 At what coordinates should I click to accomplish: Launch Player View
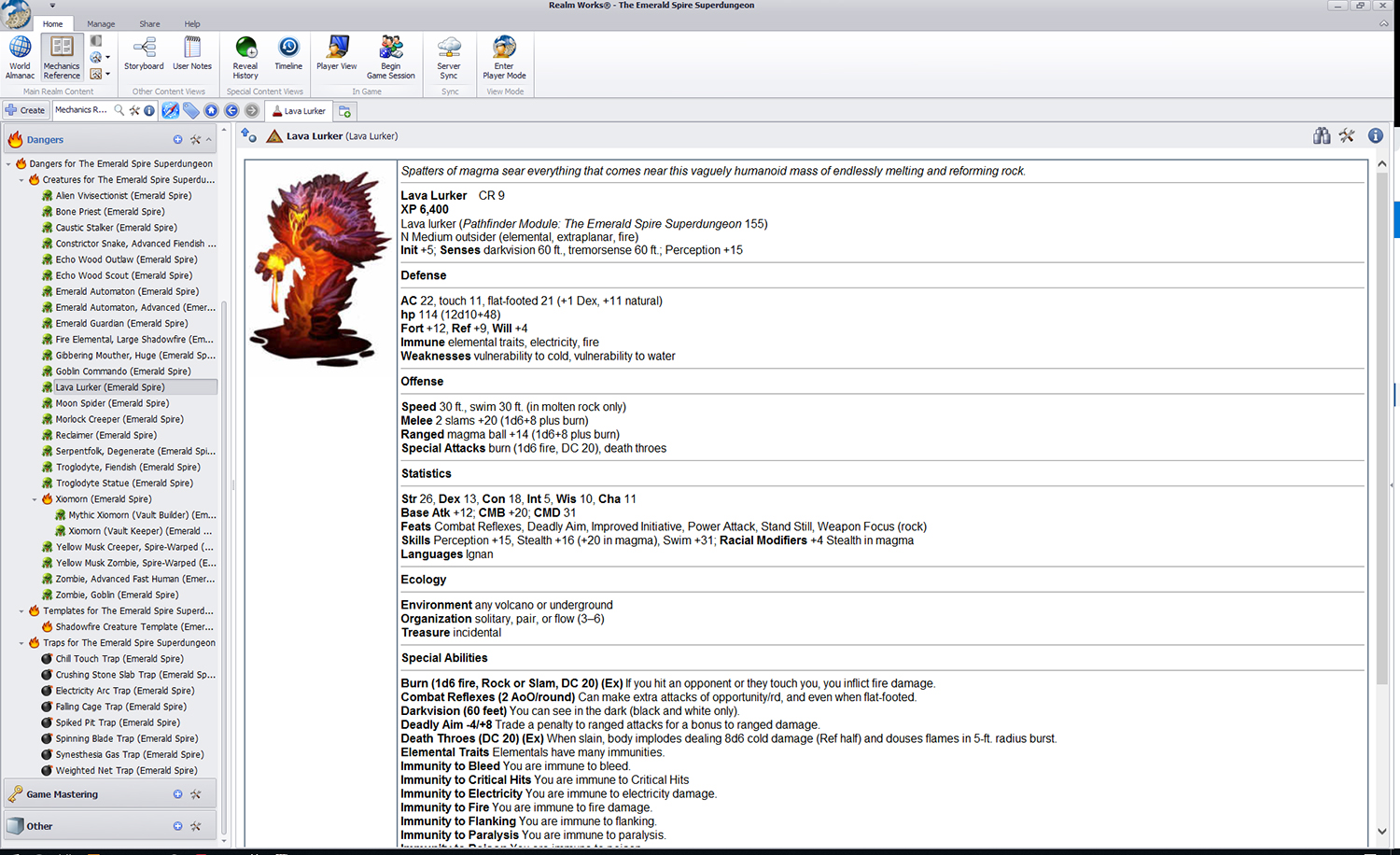[337, 54]
